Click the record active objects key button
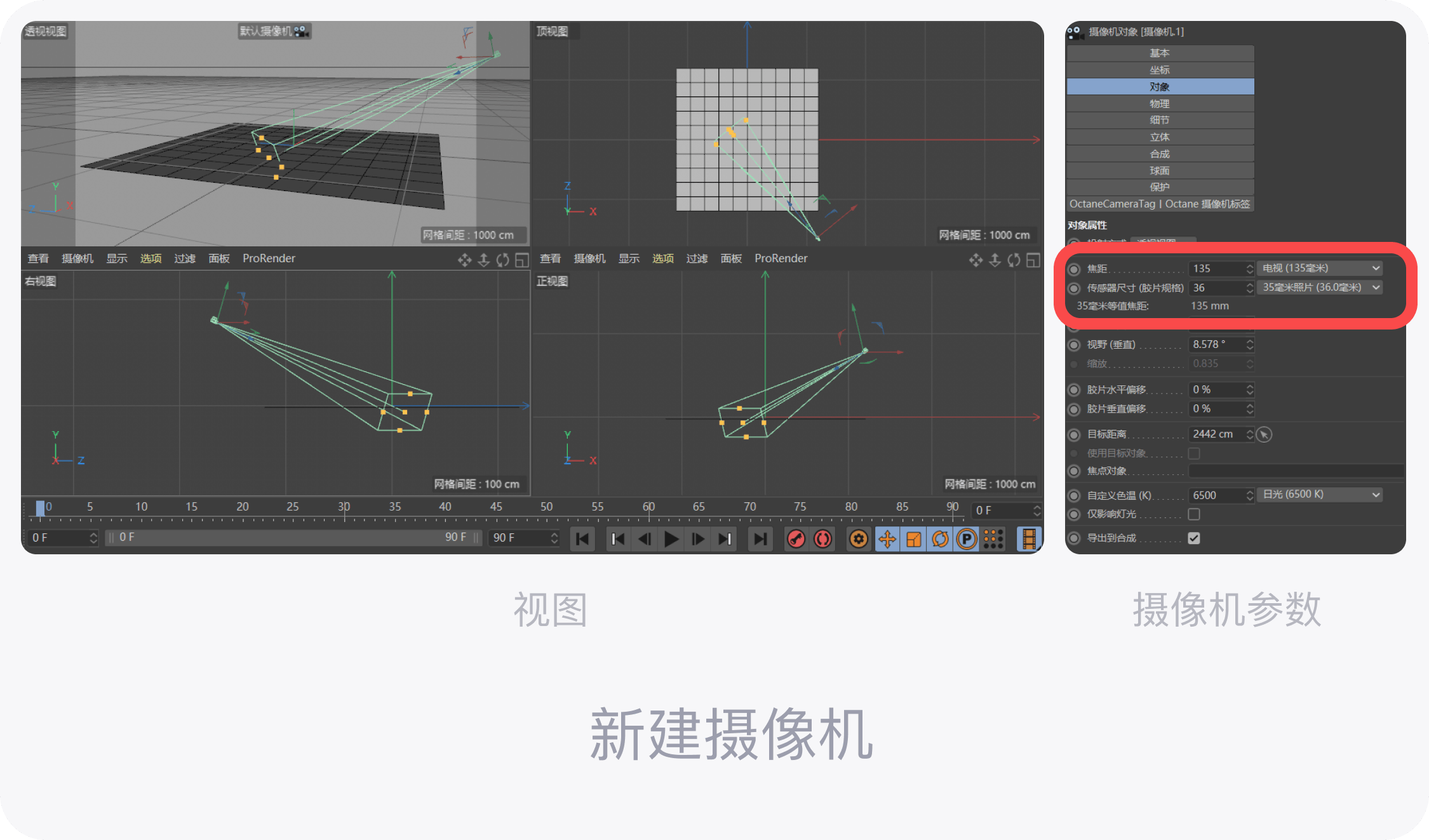 [x=796, y=539]
